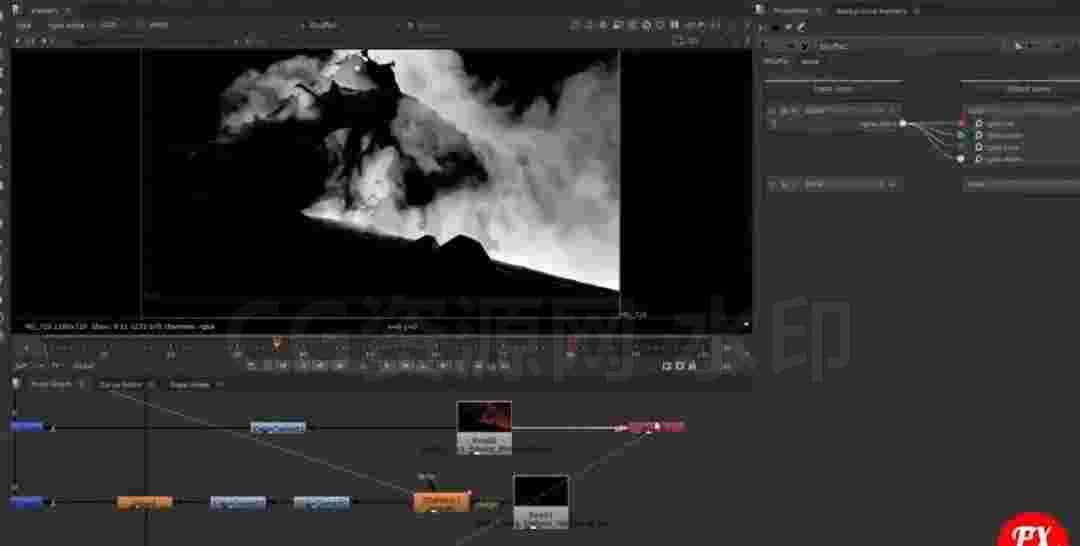Click the pencil icon in Properties toolbar

tap(801, 28)
